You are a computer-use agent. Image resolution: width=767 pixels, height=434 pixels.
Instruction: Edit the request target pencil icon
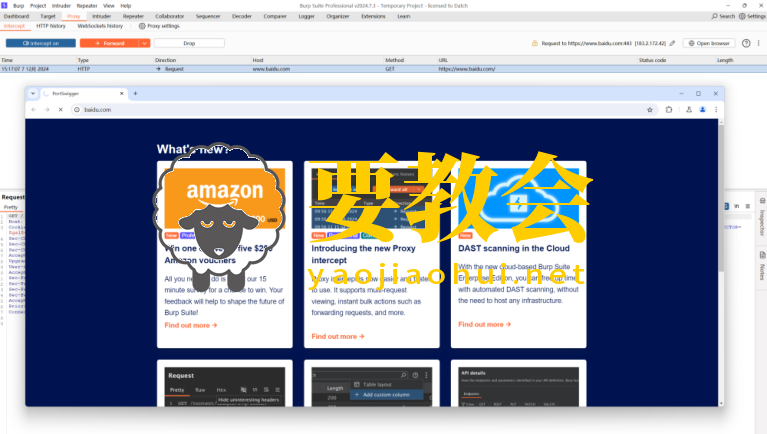(673, 43)
